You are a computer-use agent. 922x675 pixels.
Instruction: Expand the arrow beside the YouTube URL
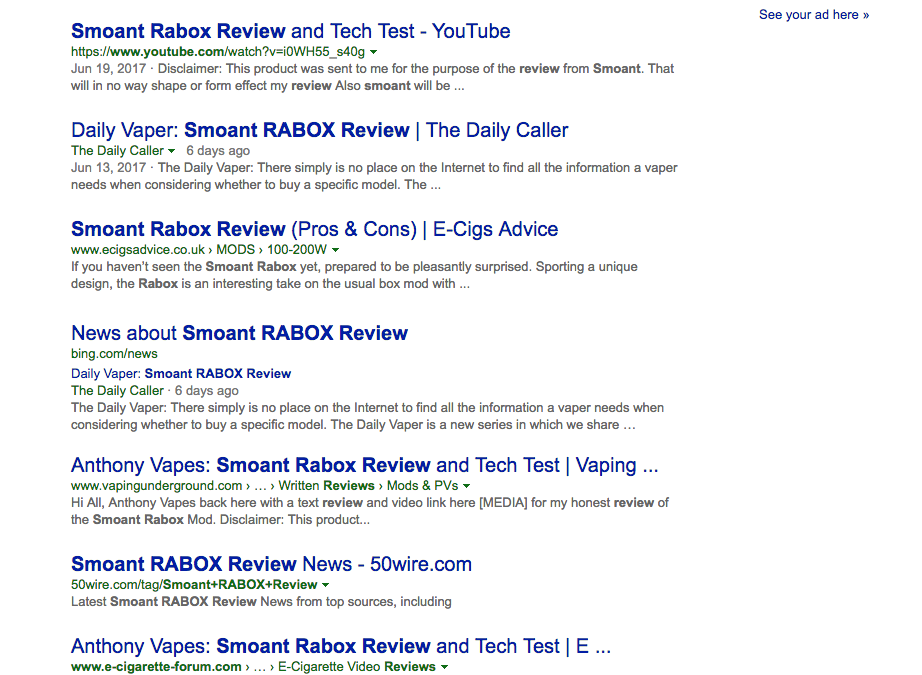coord(373,51)
